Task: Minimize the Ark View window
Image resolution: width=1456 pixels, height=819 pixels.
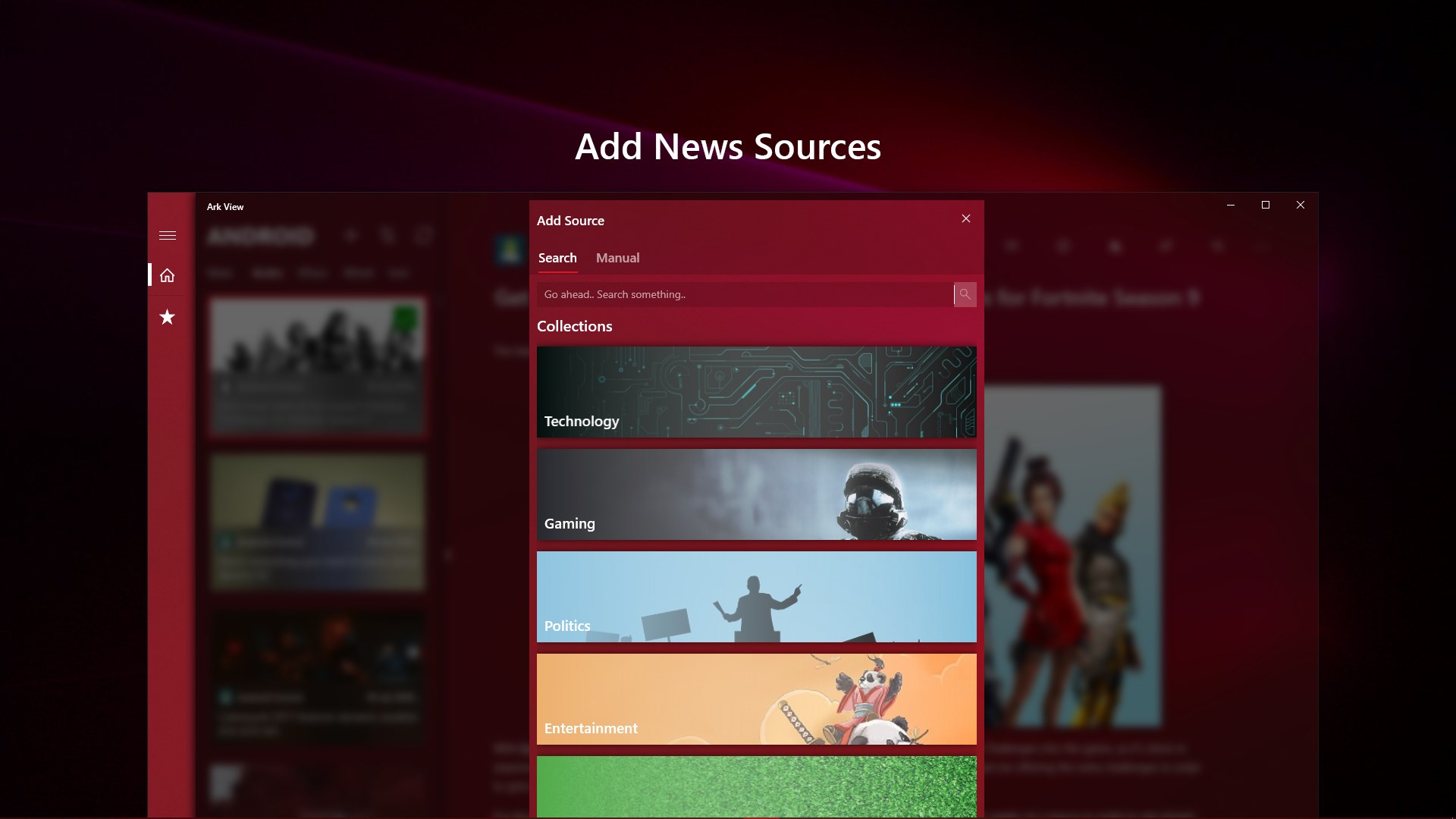Action: click(1230, 205)
